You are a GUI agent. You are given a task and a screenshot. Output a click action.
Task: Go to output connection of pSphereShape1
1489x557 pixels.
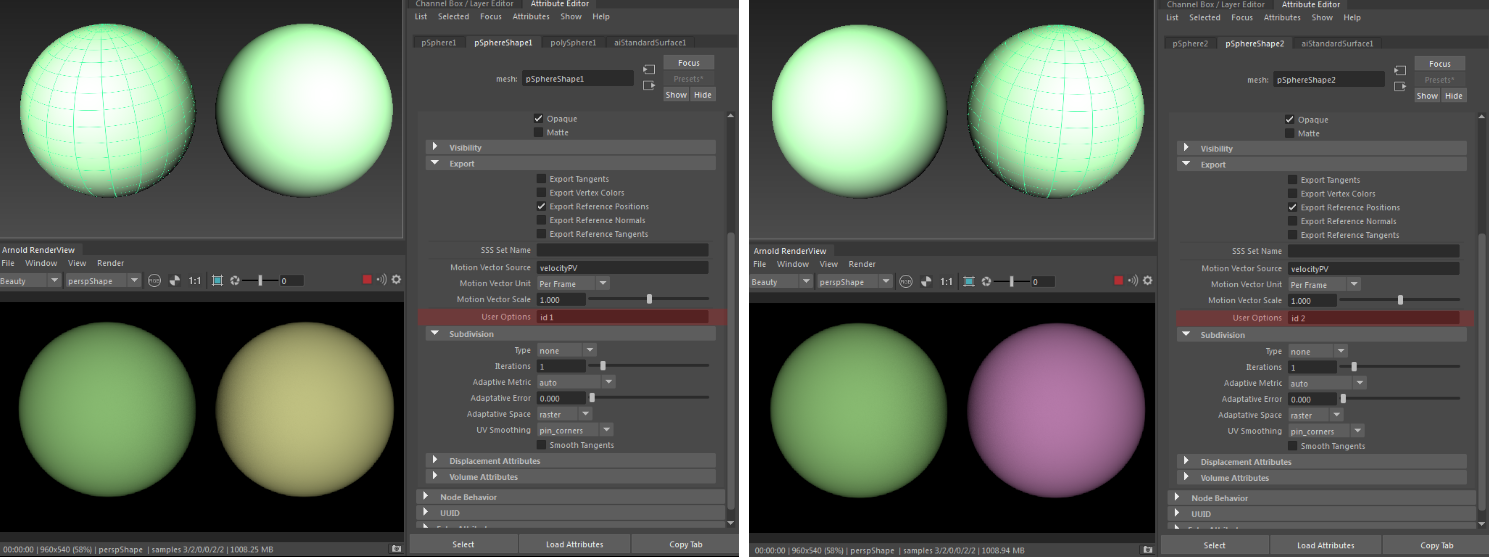pyautogui.click(x=649, y=85)
